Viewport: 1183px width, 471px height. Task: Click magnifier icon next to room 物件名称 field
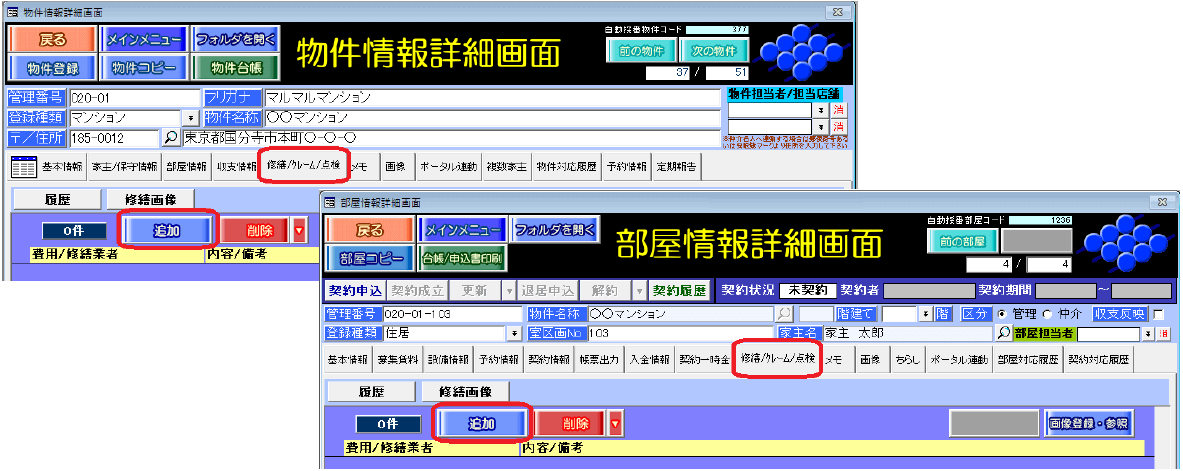786,314
